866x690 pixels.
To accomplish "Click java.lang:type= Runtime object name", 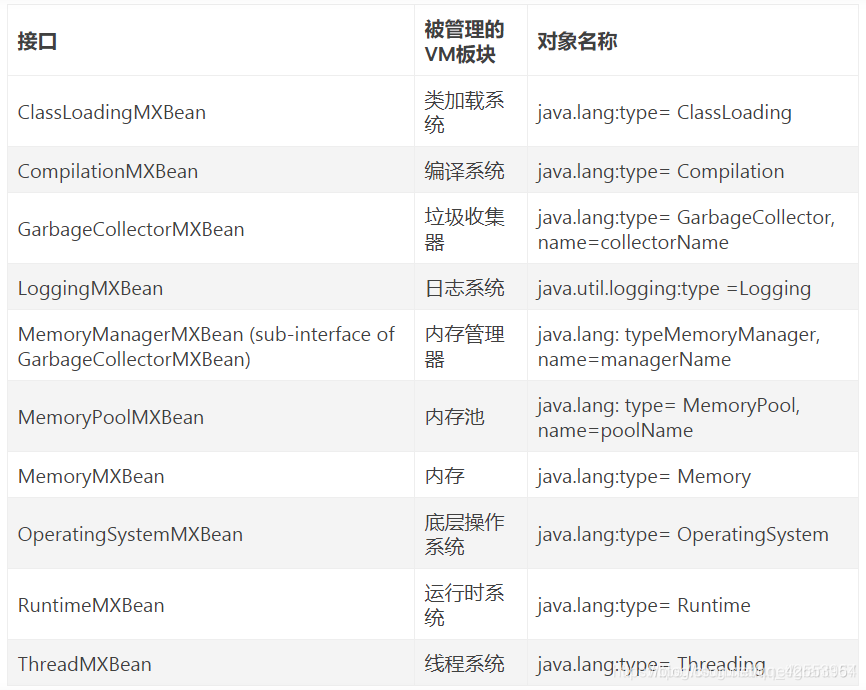I will (x=644, y=605).
